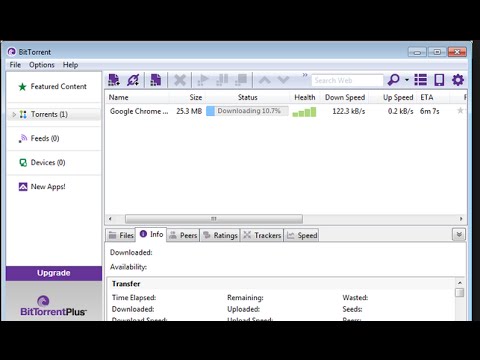Click the 122.3 kB/s down speed cell
480x360 pixels.
(x=349, y=111)
